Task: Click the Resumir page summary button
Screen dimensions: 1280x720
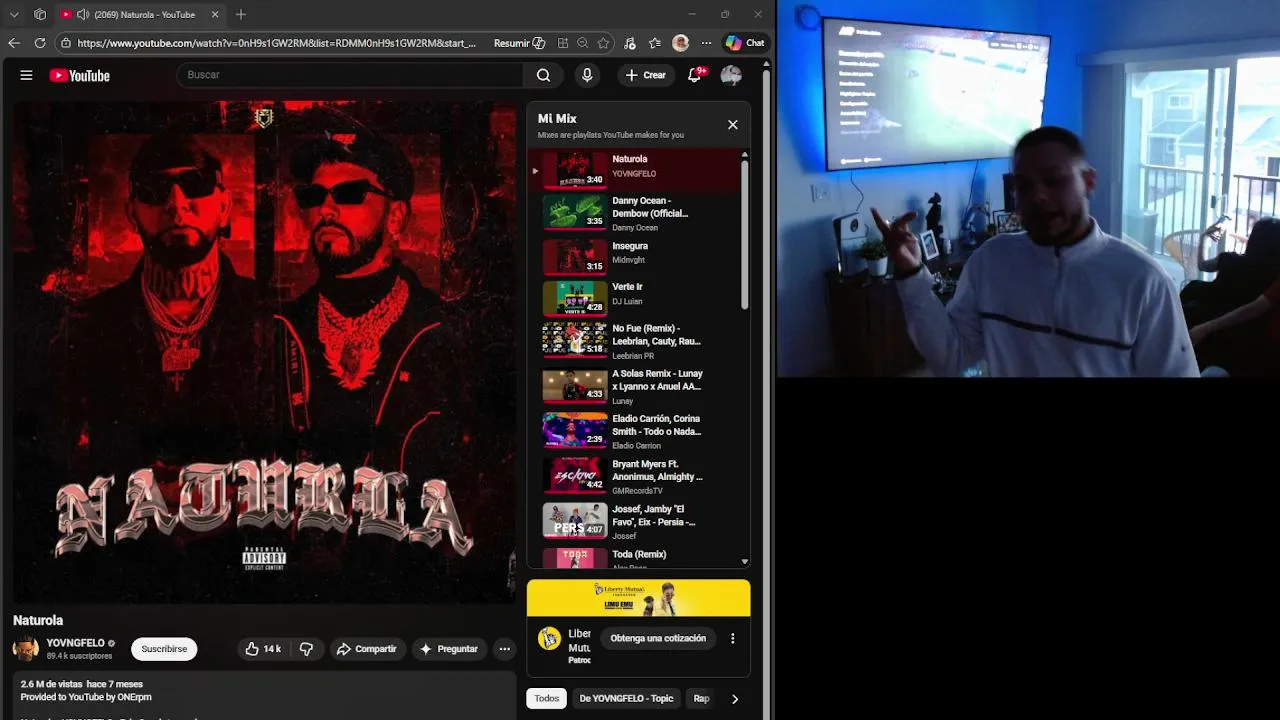Action: [x=520, y=43]
